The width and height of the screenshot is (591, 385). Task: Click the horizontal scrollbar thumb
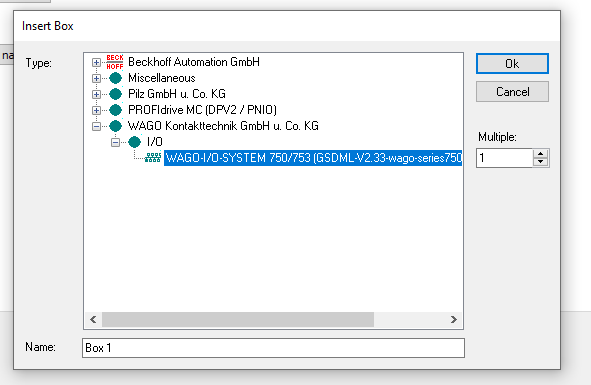pyautogui.click(x=238, y=320)
